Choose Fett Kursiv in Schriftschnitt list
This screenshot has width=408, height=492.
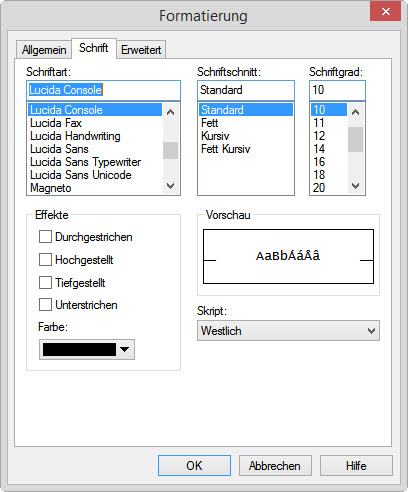click(x=226, y=149)
